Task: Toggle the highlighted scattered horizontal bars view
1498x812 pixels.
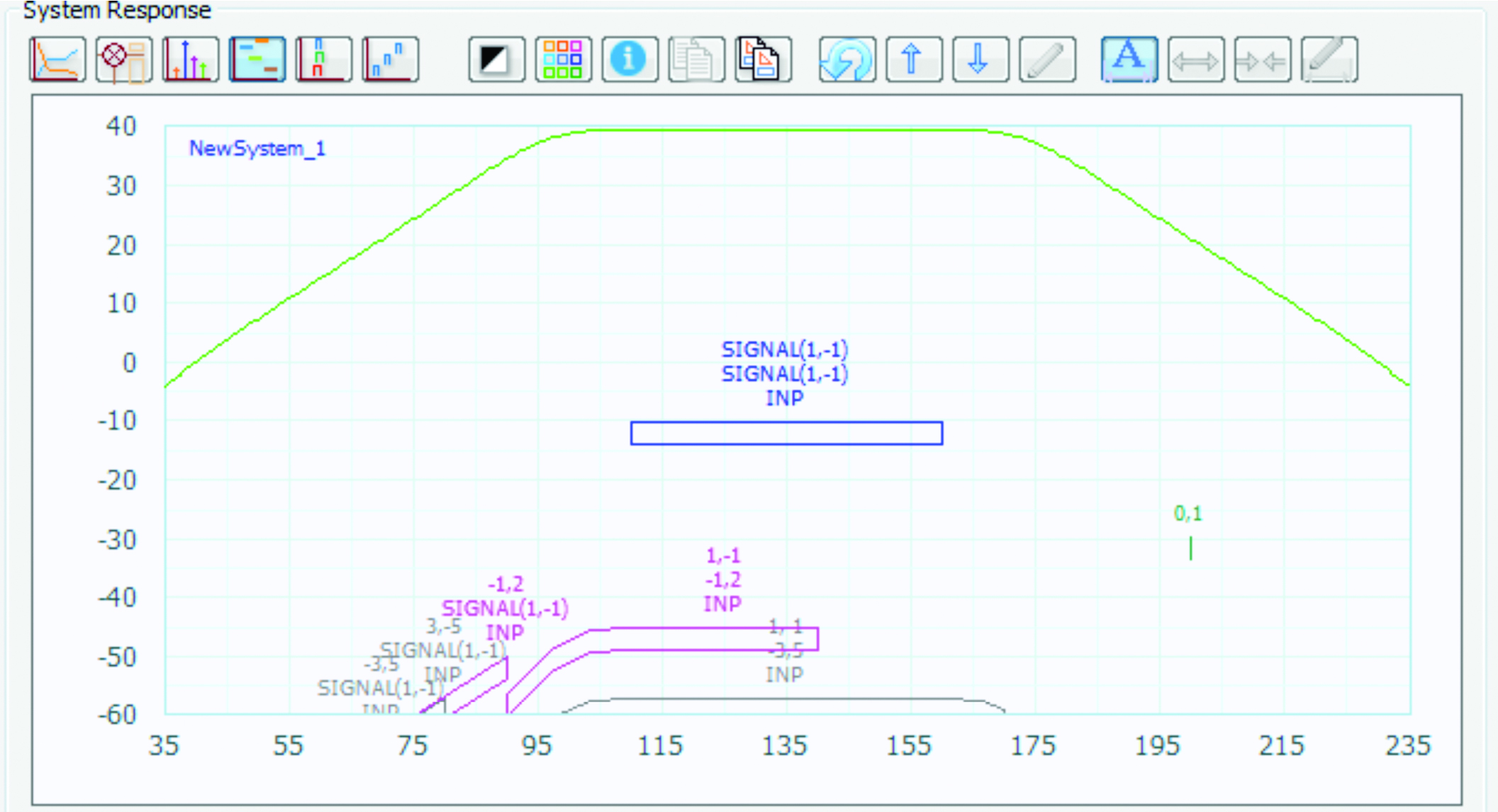Action: click(257, 60)
